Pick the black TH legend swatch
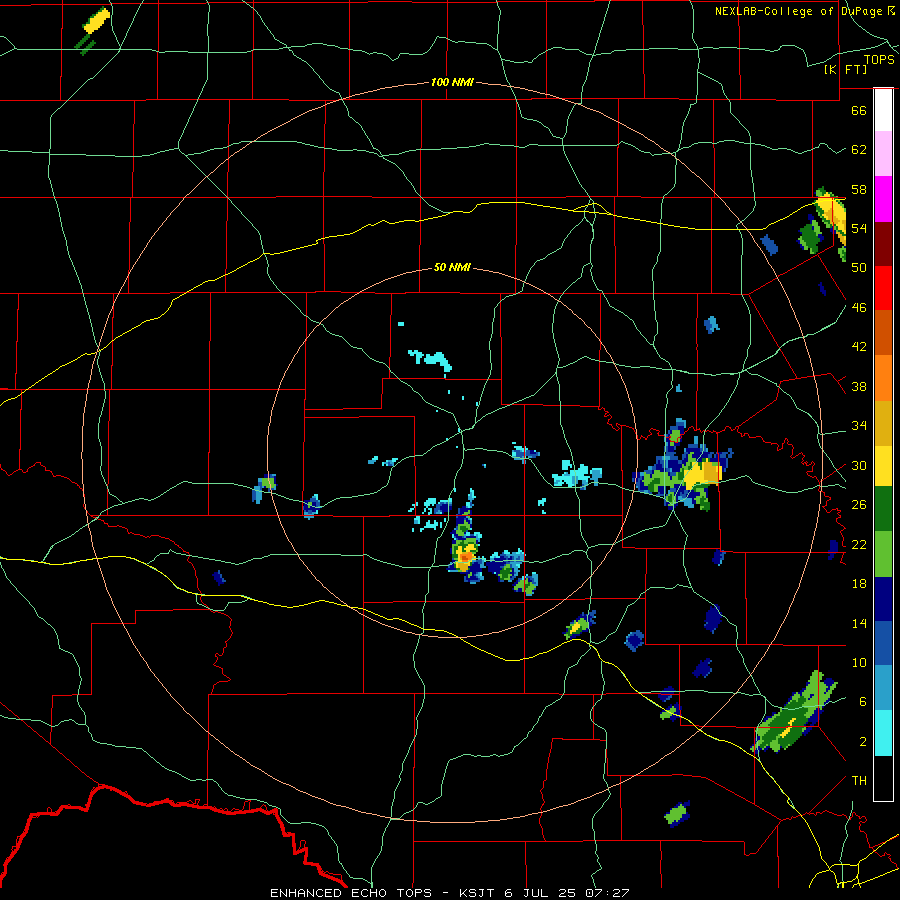The width and height of the screenshot is (900, 900). coord(883,778)
